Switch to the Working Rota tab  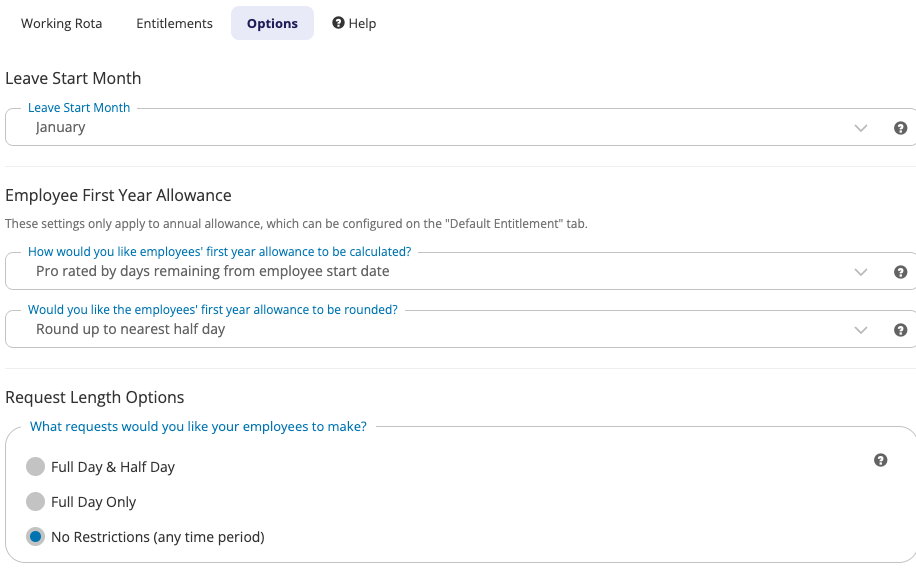pyautogui.click(x=61, y=23)
